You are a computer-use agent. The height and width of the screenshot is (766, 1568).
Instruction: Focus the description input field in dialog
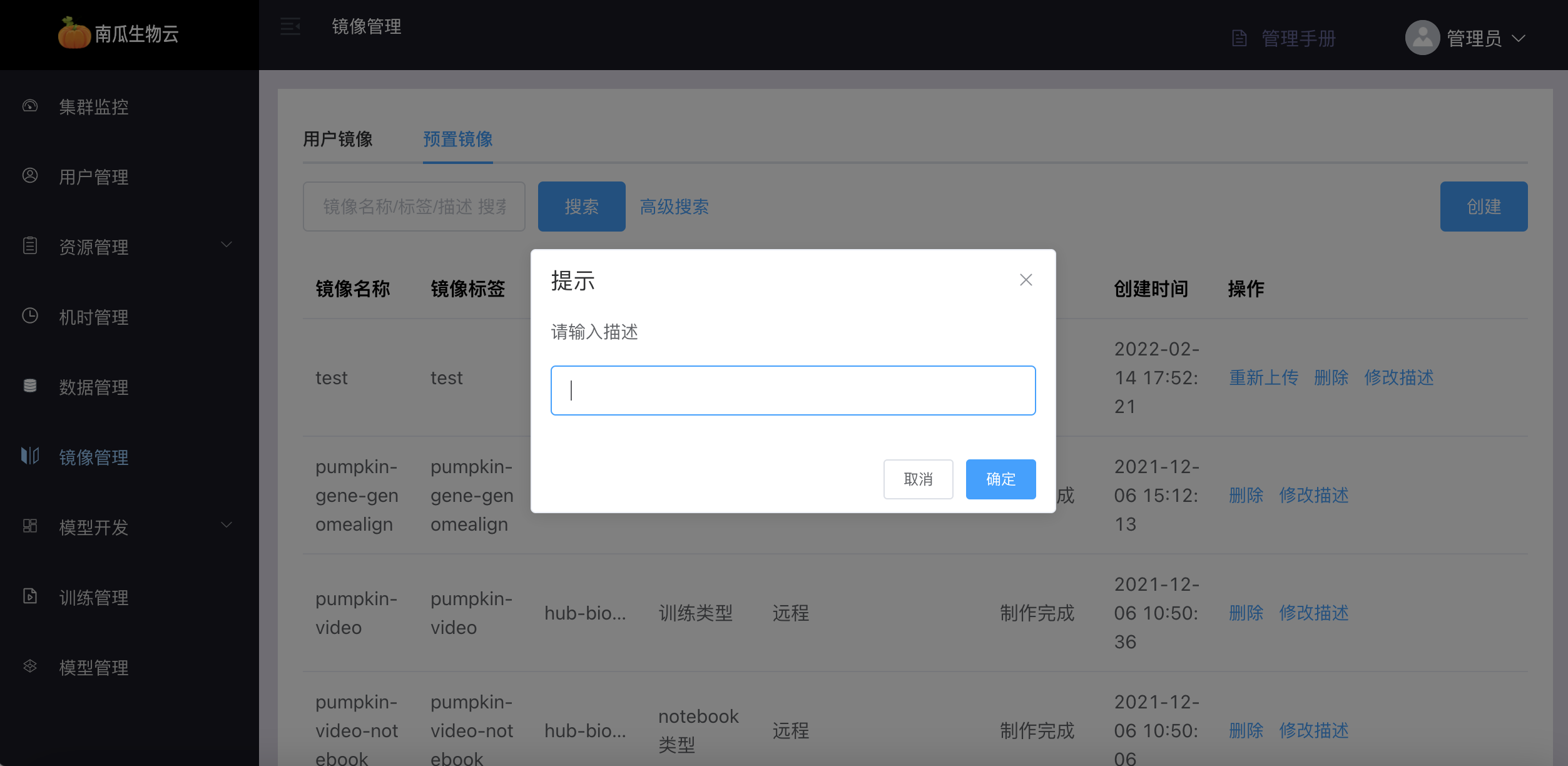point(793,391)
